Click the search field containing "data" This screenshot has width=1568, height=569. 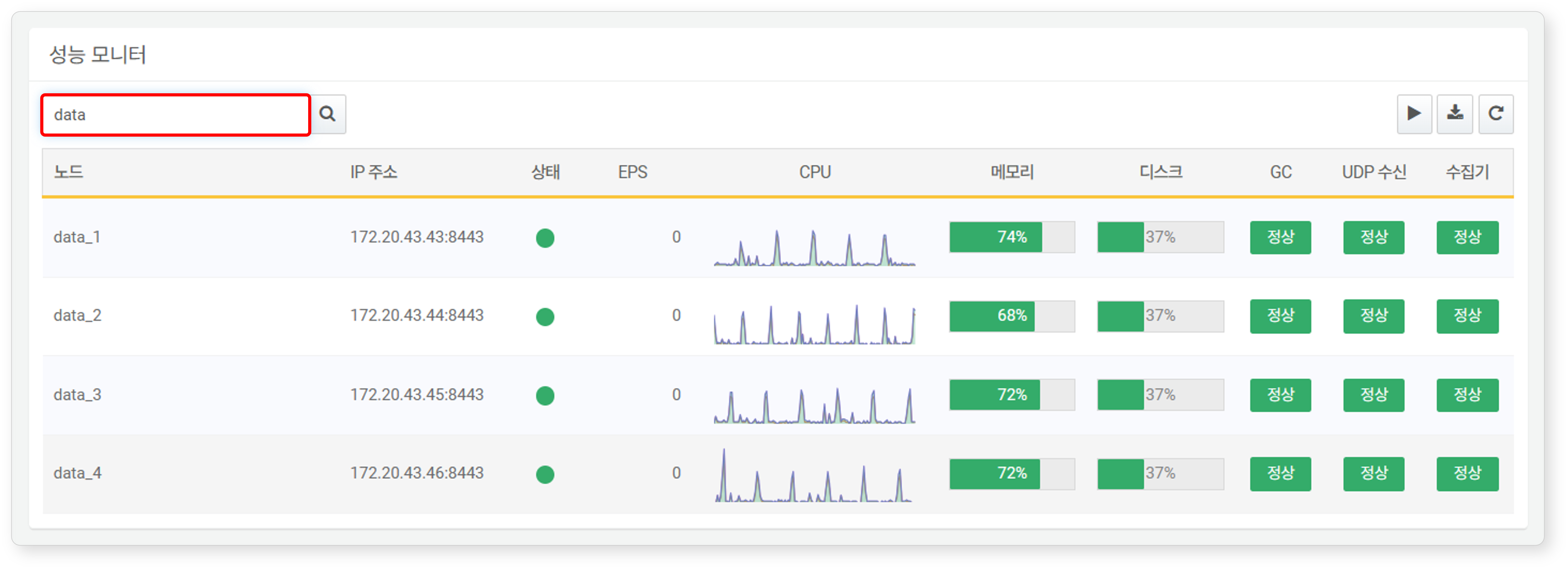coord(176,114)
